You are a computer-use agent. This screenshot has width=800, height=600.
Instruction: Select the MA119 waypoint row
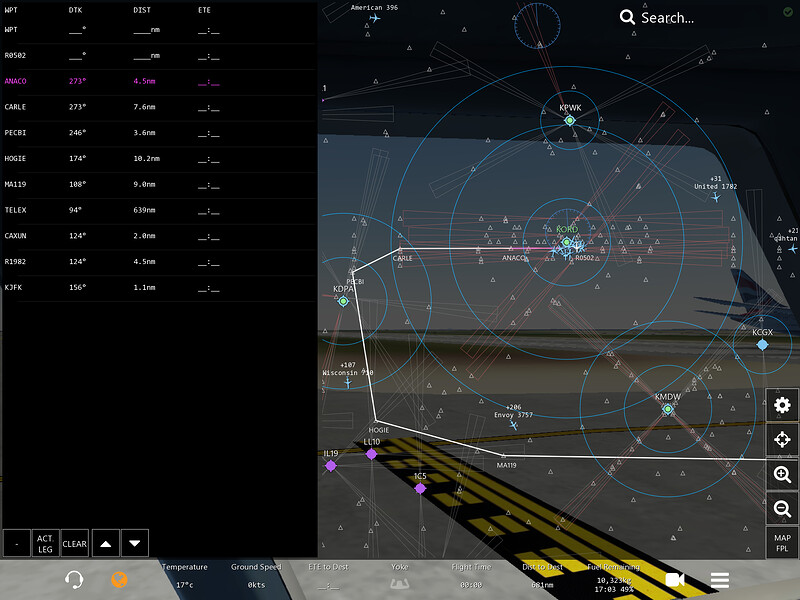(x=159, y=185)
